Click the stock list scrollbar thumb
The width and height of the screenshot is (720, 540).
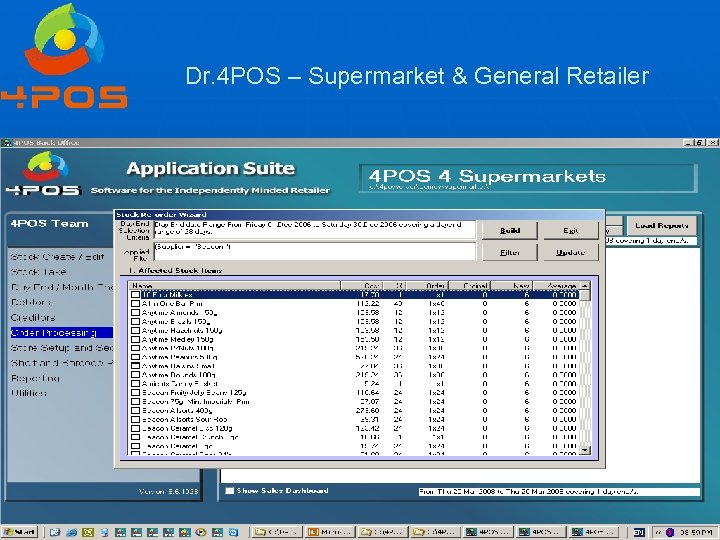point(585,295)
